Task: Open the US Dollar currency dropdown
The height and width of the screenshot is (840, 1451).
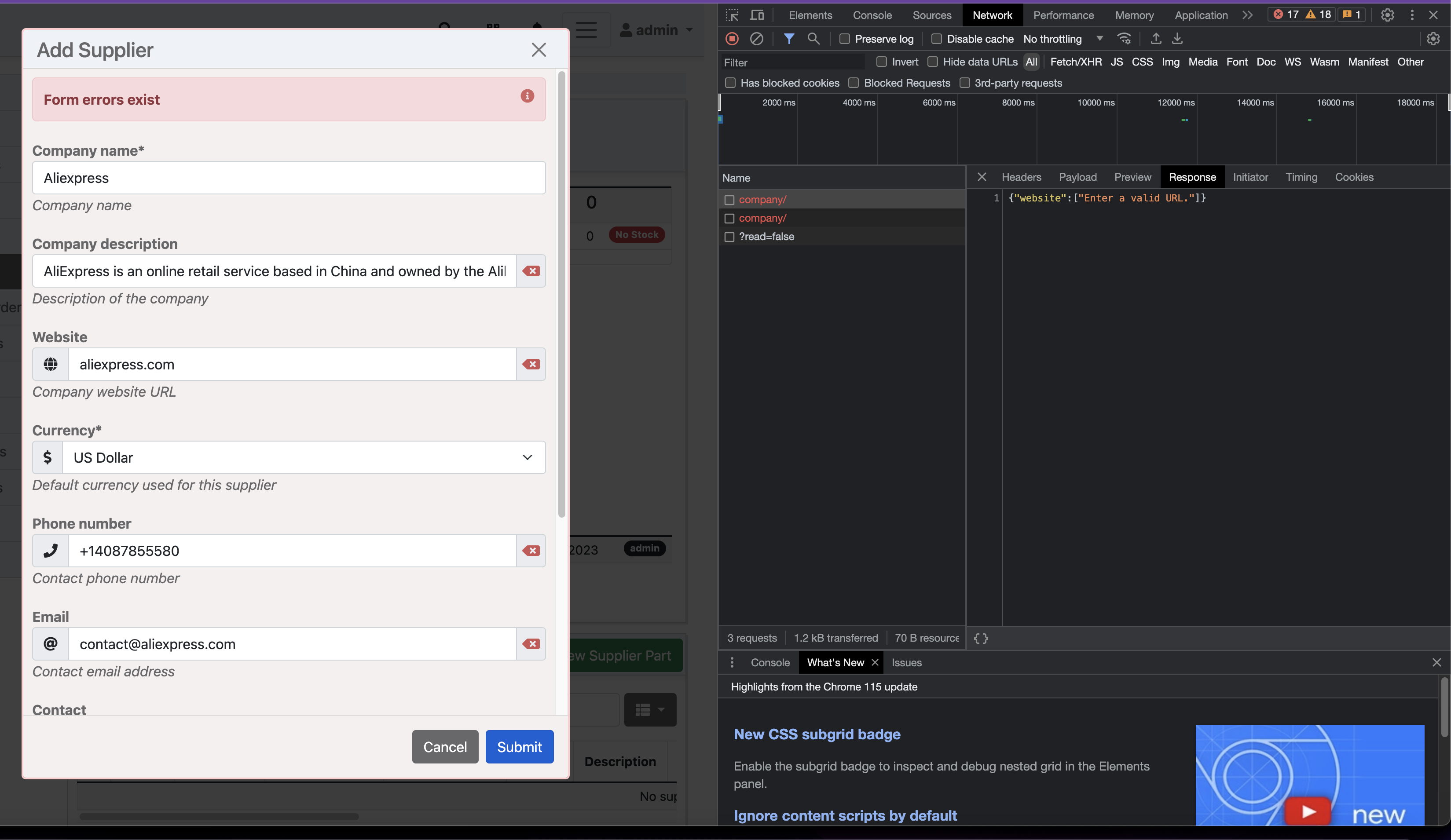Action: 526,457
